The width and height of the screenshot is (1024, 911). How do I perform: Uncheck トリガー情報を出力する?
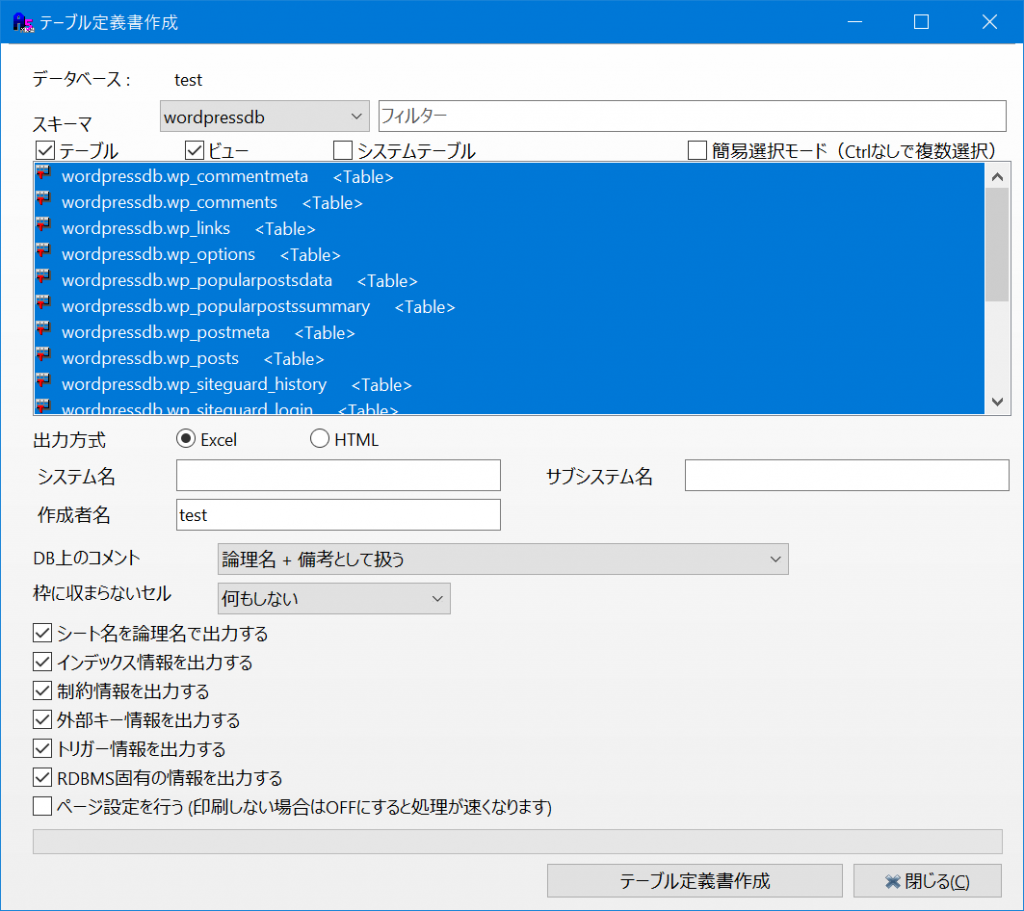[42, 748]
